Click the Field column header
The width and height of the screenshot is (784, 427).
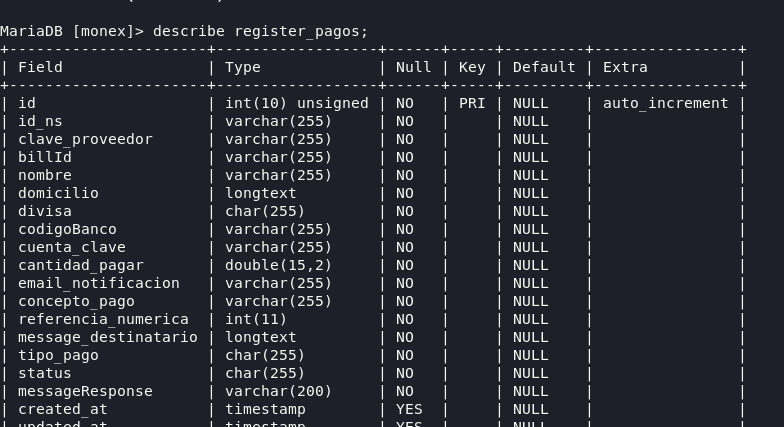40,67
